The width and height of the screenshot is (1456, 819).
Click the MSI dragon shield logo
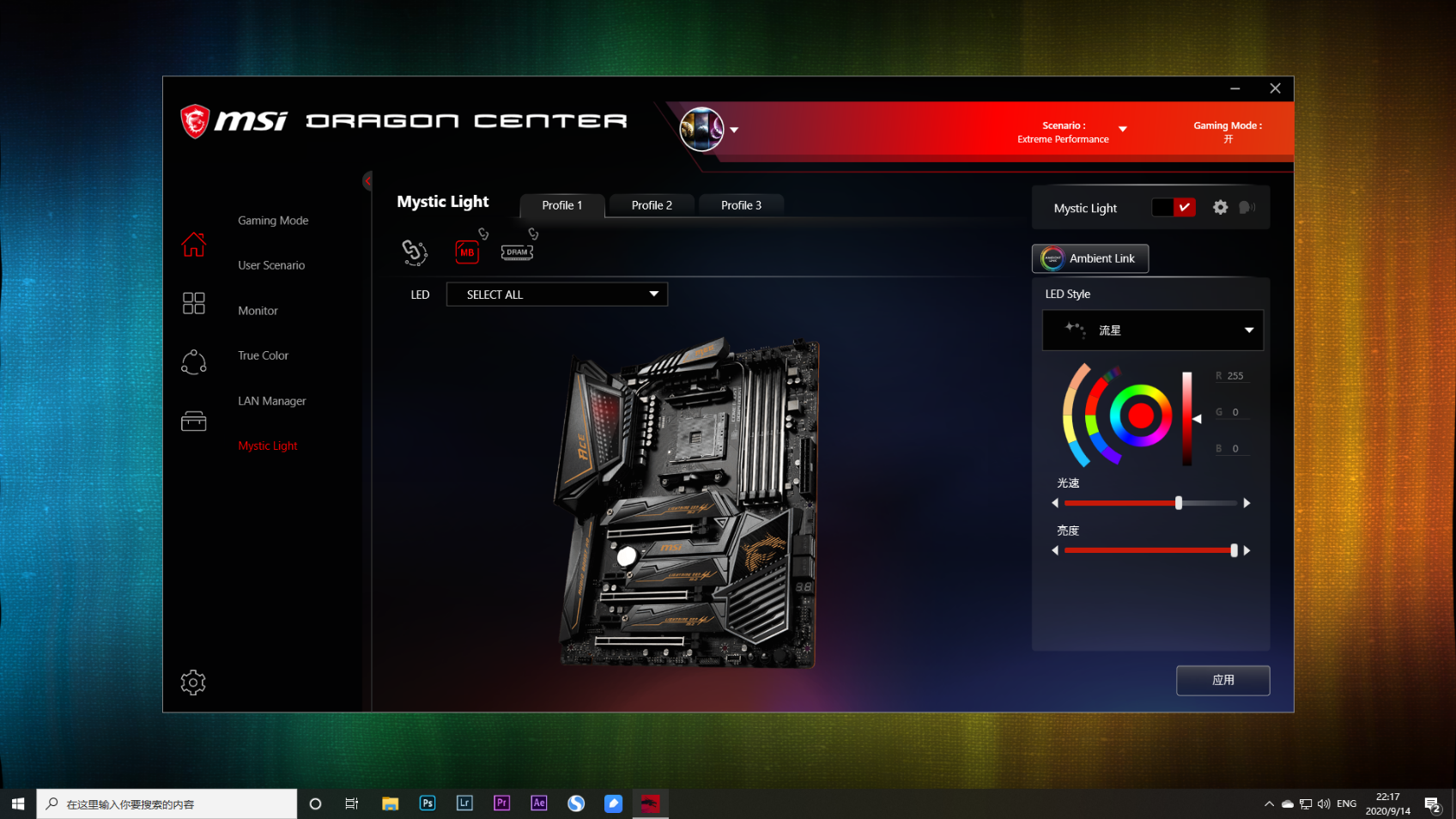195,121
